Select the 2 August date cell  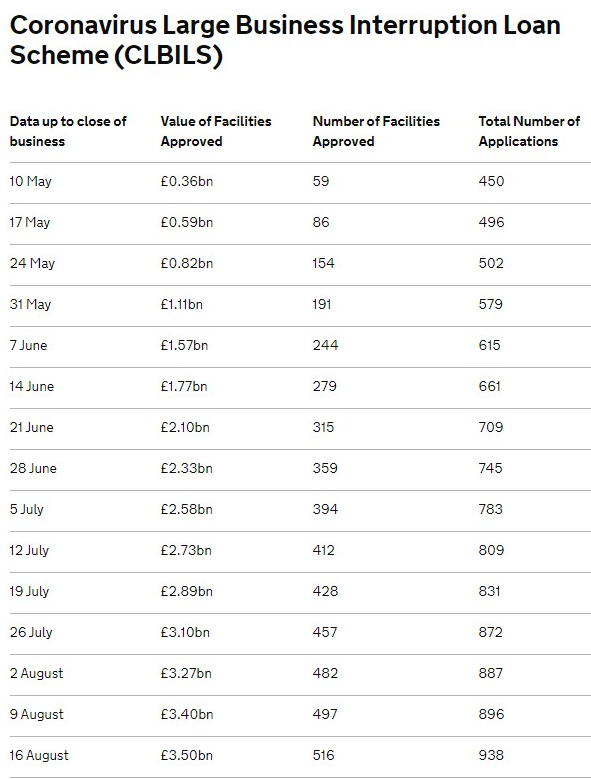click(37, 674)
